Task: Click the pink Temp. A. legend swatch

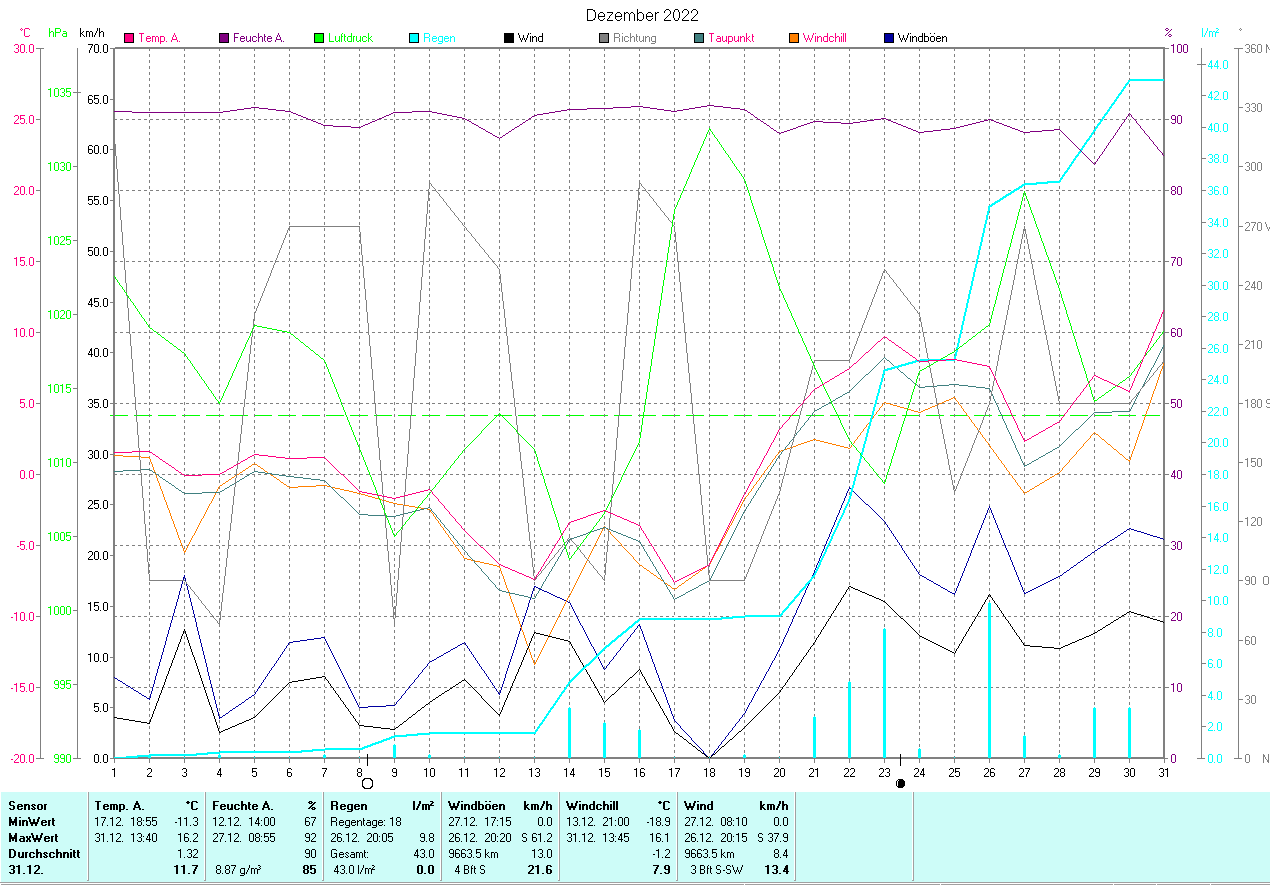Action: 129,38
